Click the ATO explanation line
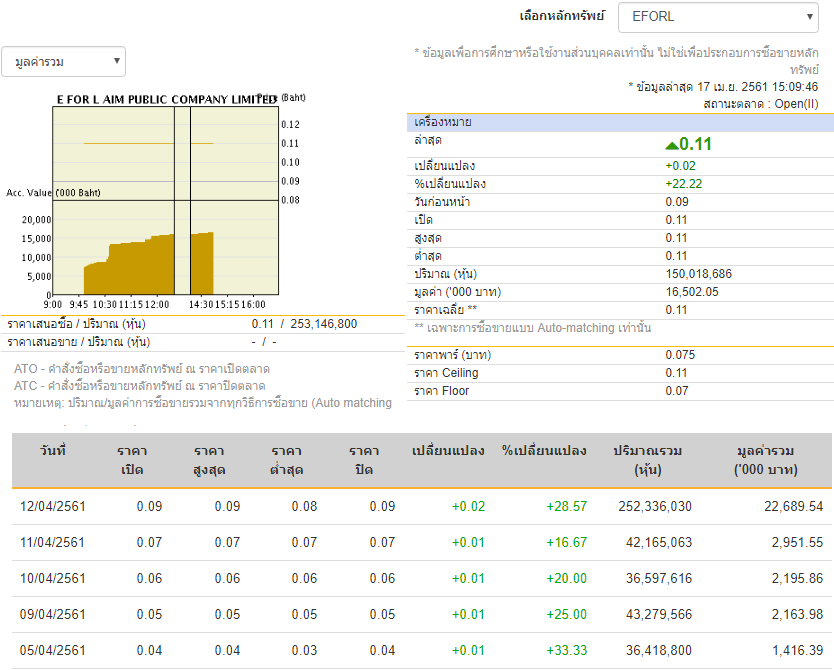This screenshot has width=834, height=670. point(142,369)
